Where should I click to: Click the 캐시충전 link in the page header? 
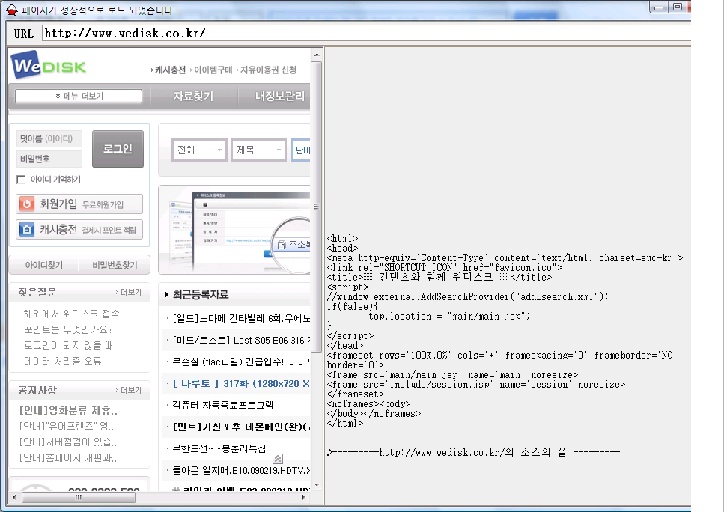pos(169,70)
